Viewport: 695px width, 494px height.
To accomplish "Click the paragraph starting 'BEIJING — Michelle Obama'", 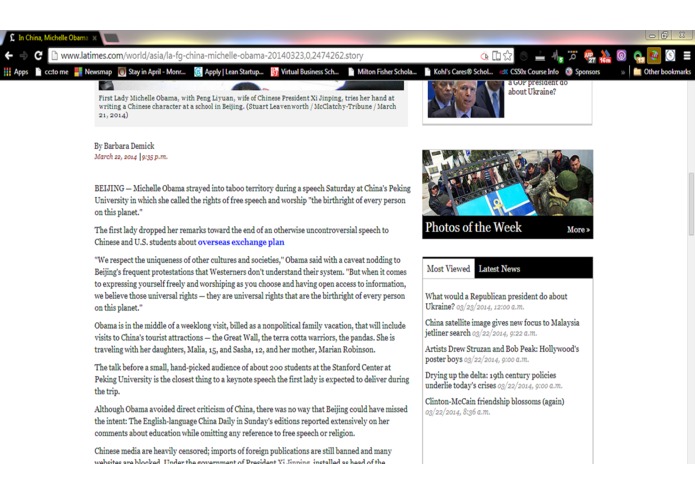I will 253,200.
